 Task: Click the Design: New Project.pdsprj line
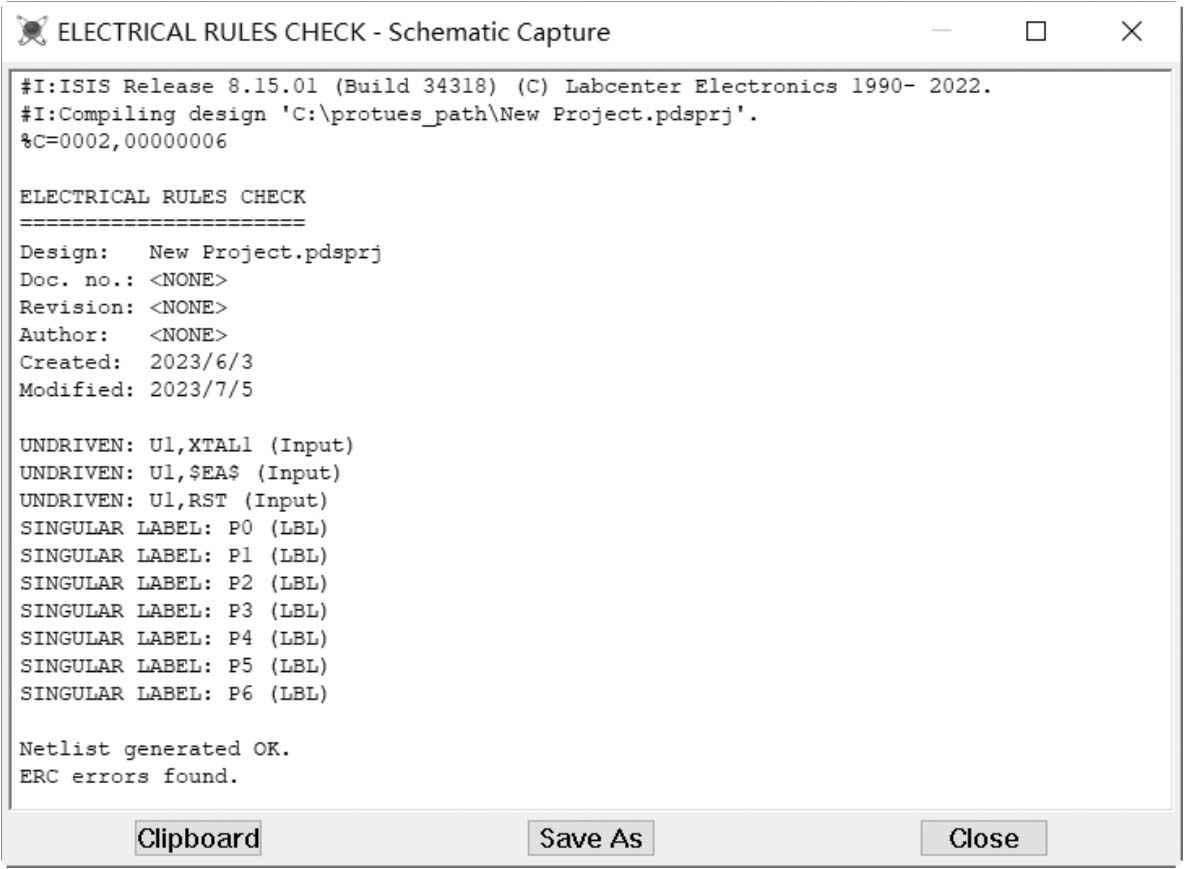201,252
